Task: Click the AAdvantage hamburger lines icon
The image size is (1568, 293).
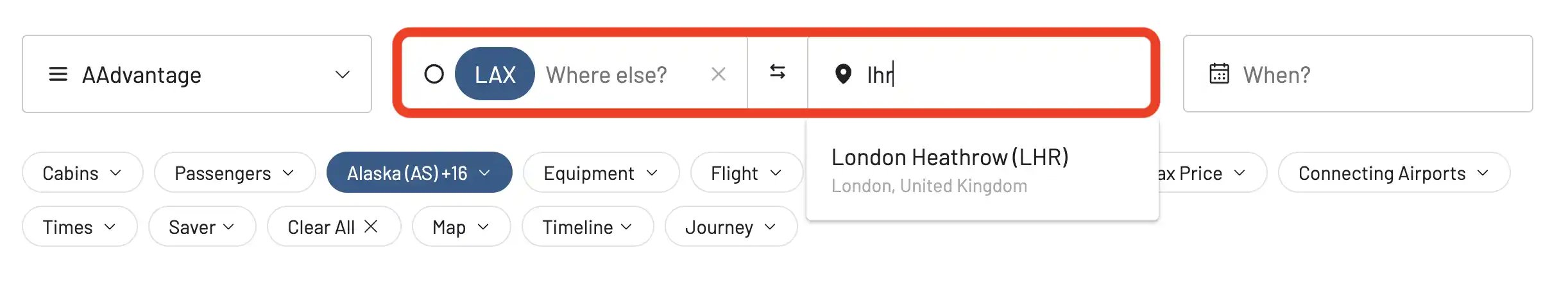Action: tap(58, 74)
